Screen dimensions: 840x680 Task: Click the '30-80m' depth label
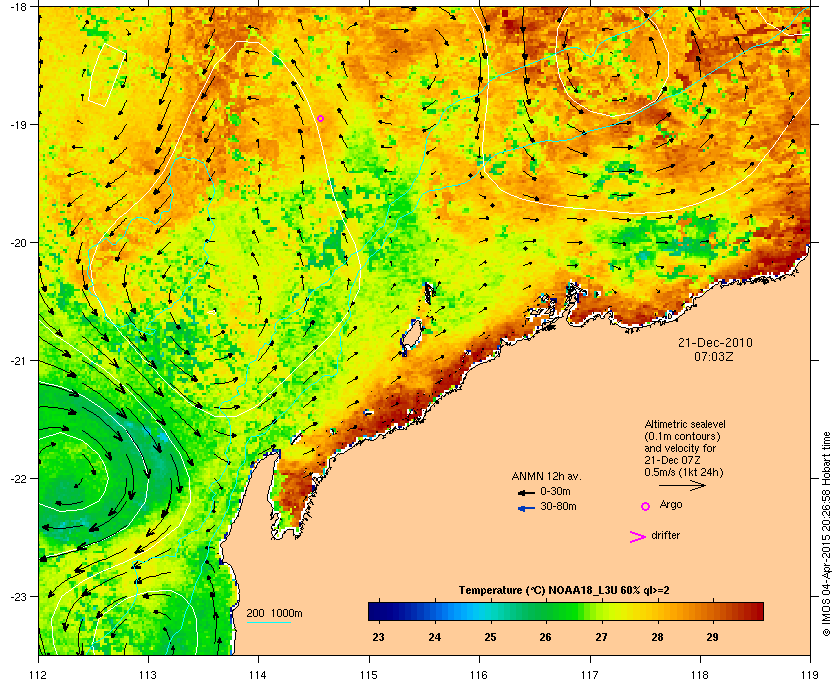point(558,506)
